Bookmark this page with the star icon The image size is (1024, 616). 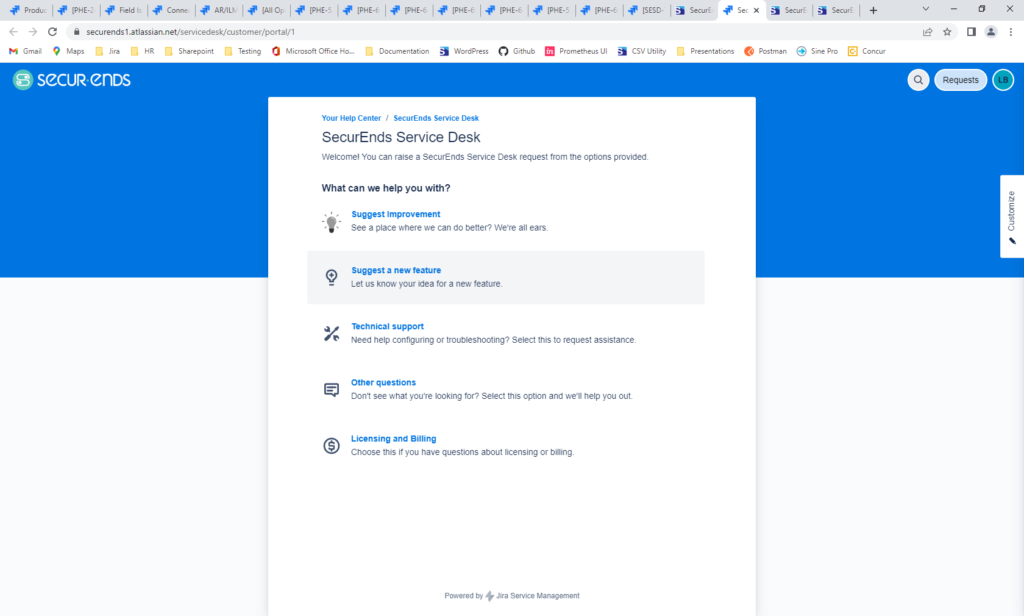(947, 31)
